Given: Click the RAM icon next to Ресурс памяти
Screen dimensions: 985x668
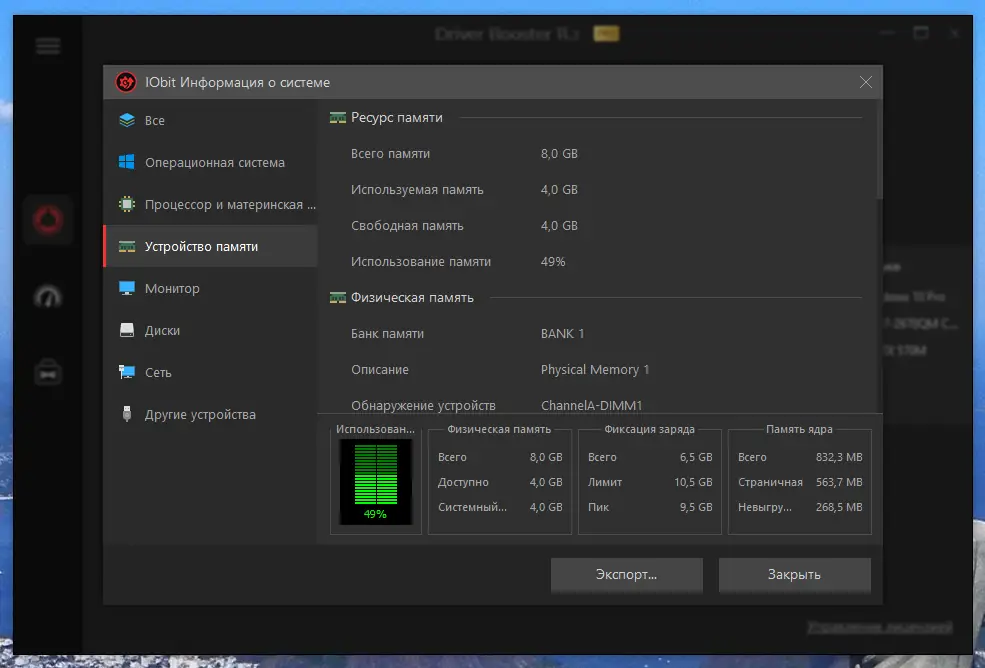Looking at the screenshot, I should pyautogui.click(x=338, y=118).
